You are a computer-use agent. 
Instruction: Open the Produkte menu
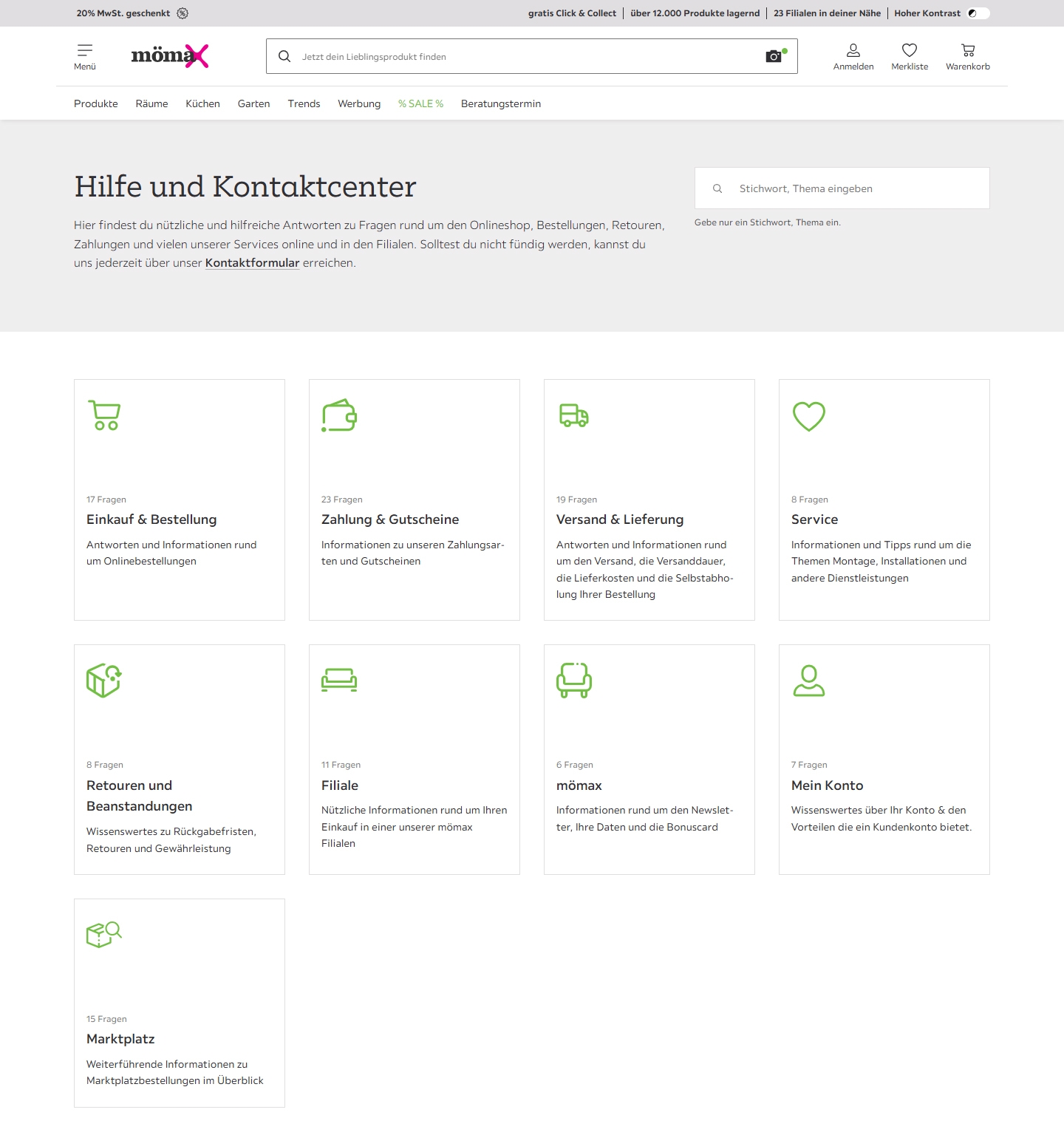coord(96,103)
